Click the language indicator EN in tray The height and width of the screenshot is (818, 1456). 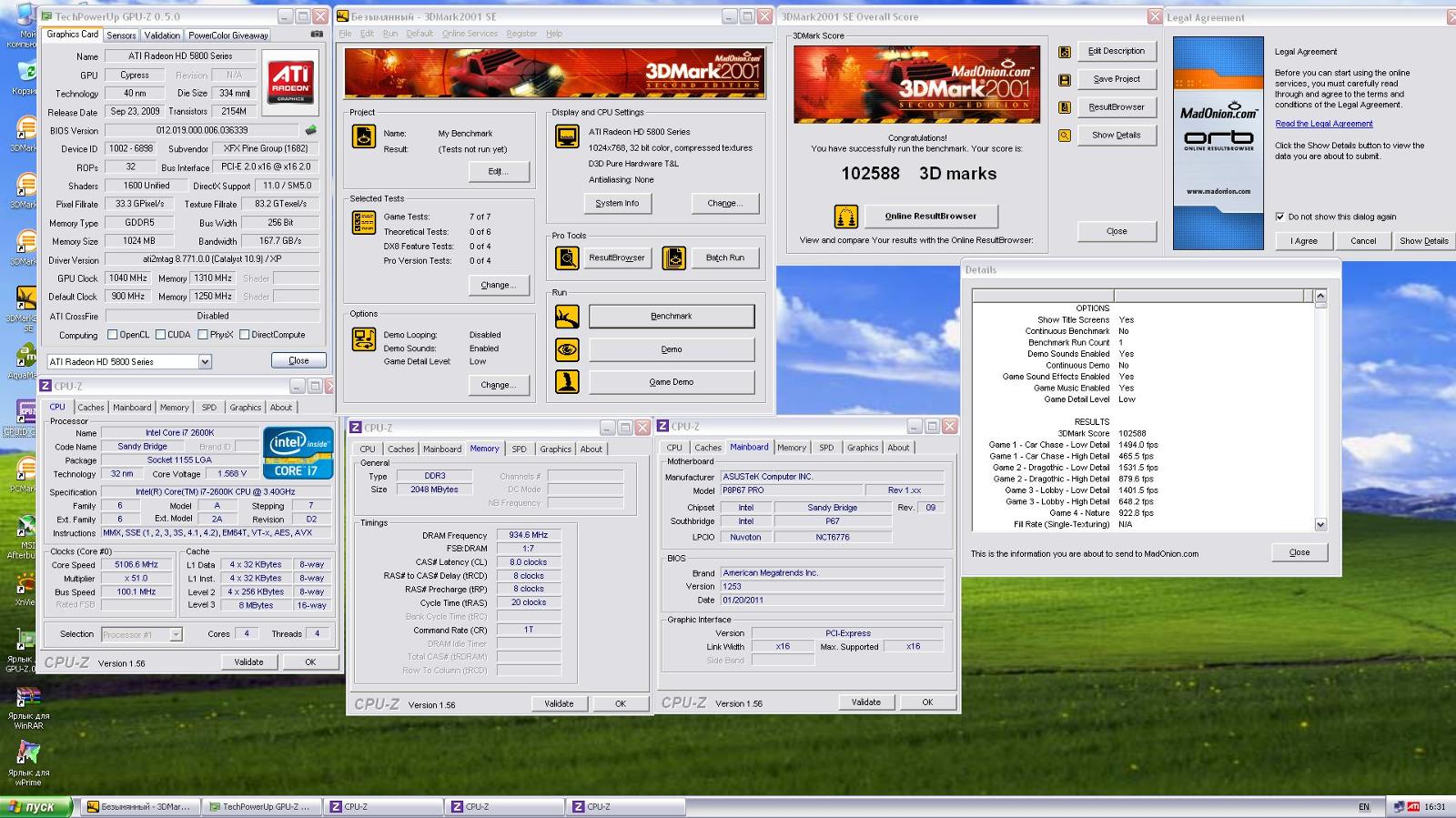1364,807
